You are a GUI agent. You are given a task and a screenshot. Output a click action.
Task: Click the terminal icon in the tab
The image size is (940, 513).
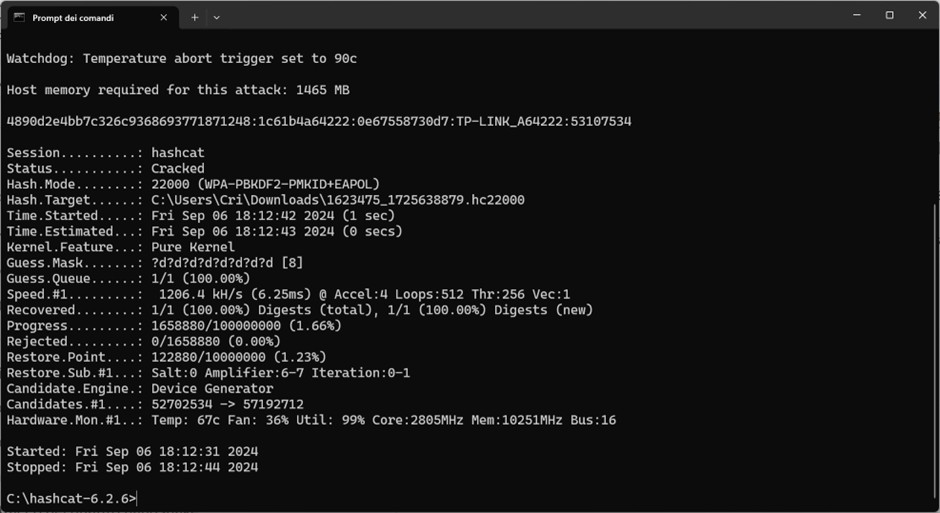[18, 17]
